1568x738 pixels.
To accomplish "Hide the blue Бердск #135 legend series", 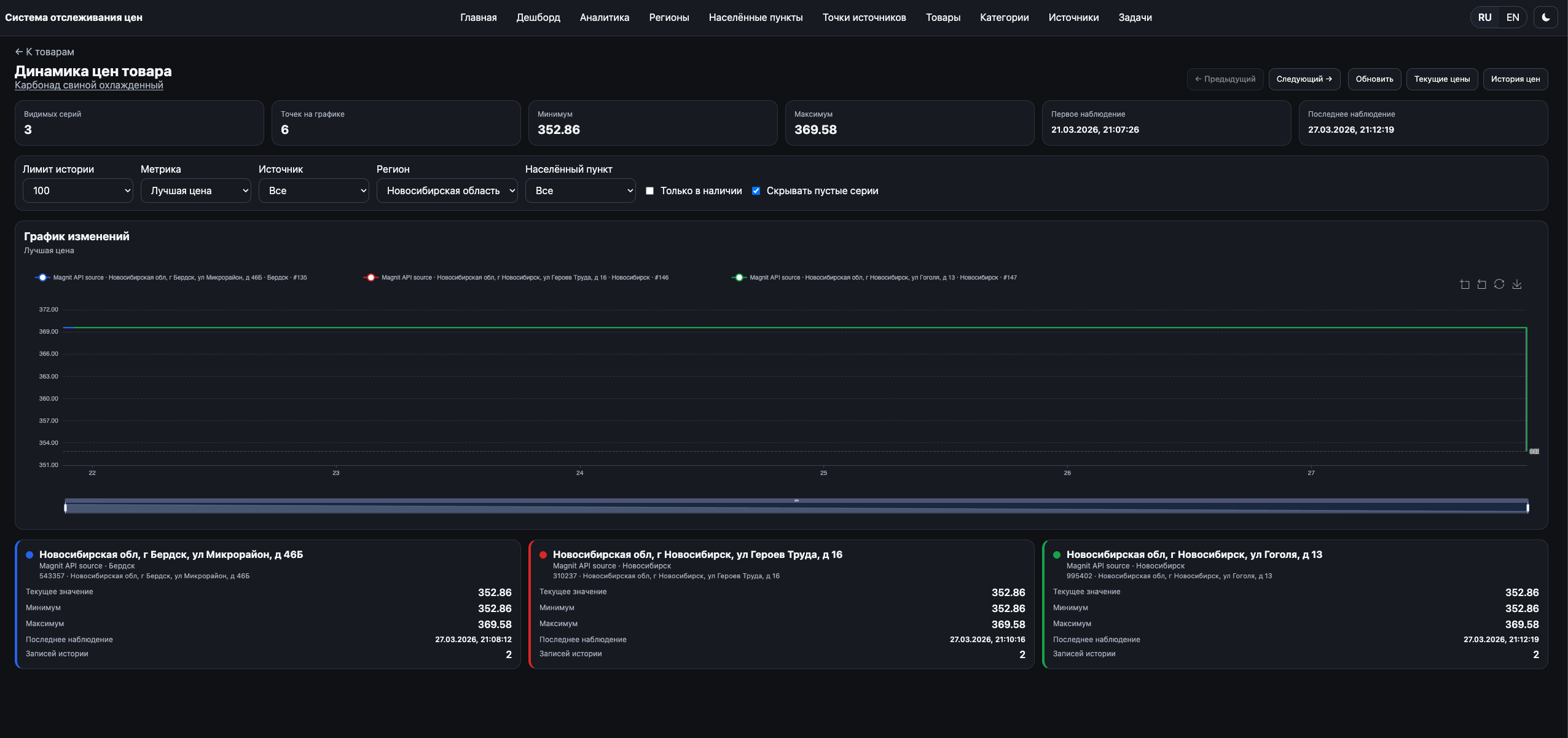I will pyautogui.click(x=42, y=278).
